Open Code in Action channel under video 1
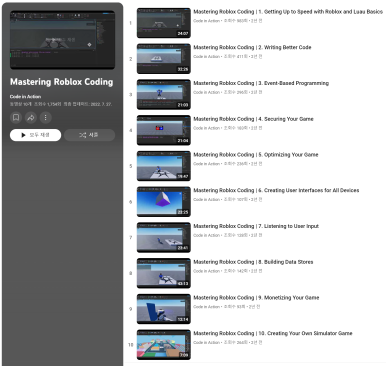This screenshot has width=386, height=366. click(206, 21)
